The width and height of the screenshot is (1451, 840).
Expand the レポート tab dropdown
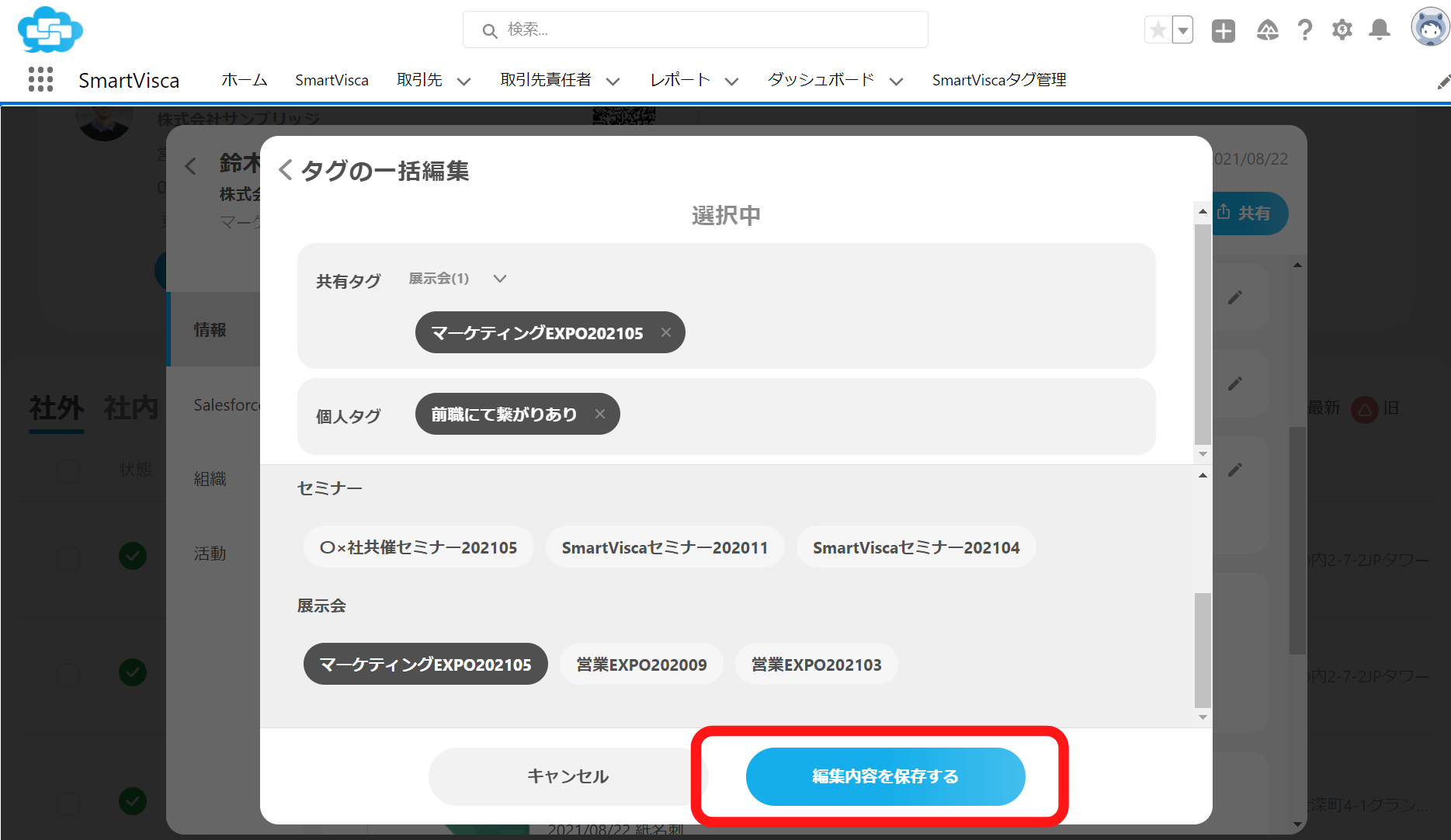pyautogui.click(x=731, y=81)
